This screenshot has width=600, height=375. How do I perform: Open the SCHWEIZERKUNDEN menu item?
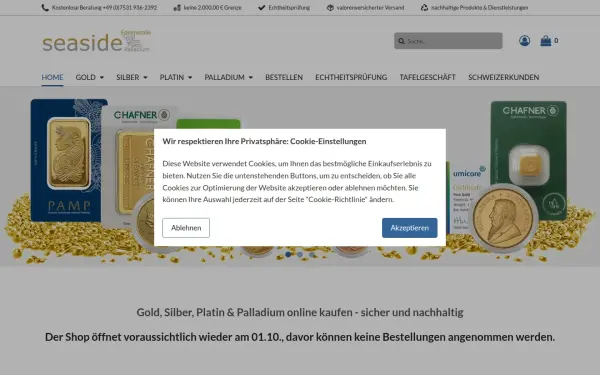pyautogui.click(x=504, y=77)
